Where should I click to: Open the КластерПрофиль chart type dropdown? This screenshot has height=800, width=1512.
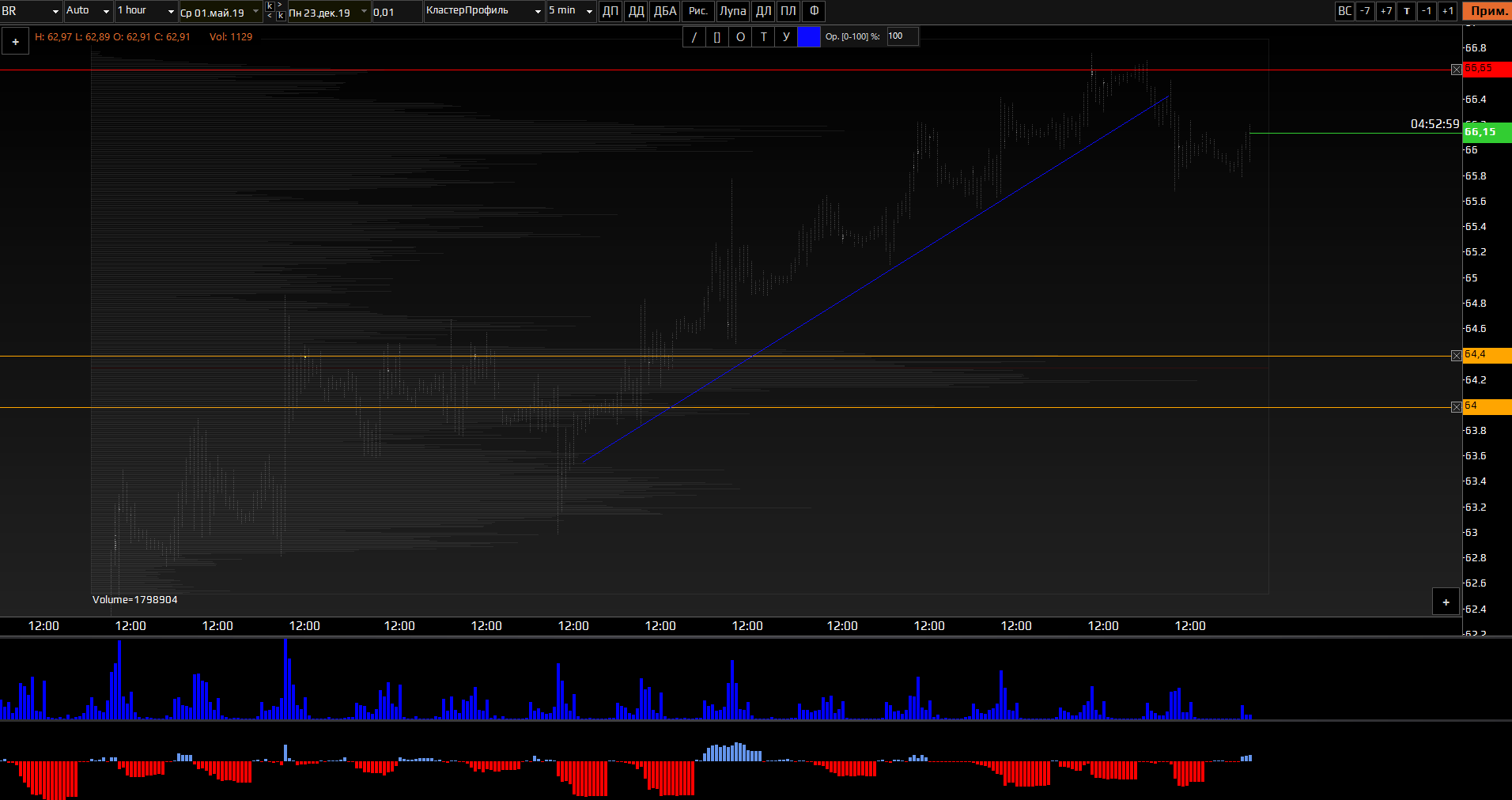[x=538, y=11]
